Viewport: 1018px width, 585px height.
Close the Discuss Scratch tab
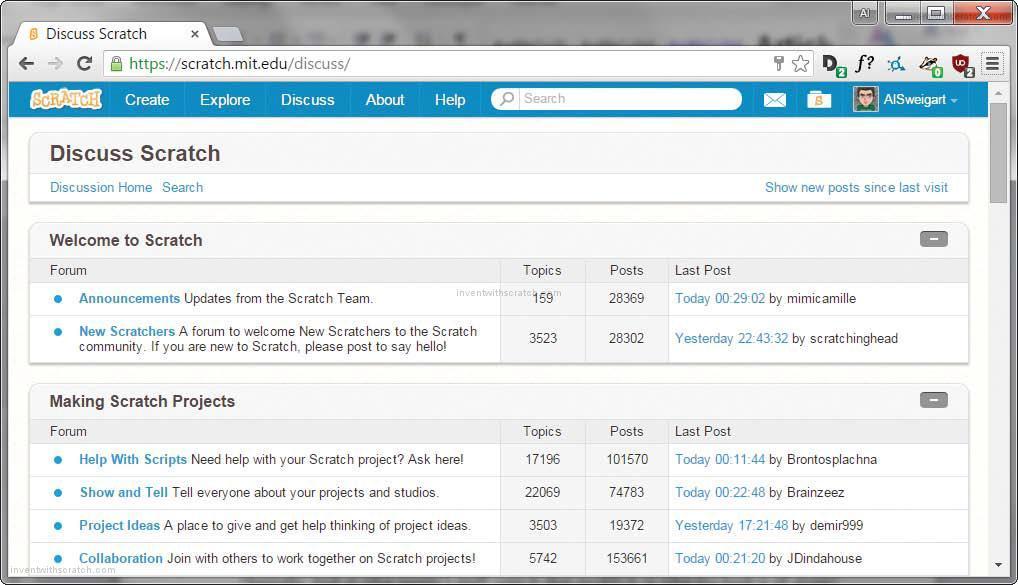click(194, 34)
